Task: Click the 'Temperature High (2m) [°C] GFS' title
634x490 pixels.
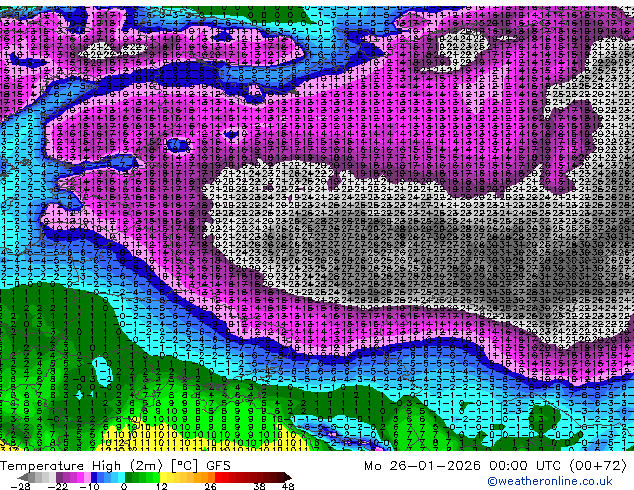Action: (x=115, y=466)
